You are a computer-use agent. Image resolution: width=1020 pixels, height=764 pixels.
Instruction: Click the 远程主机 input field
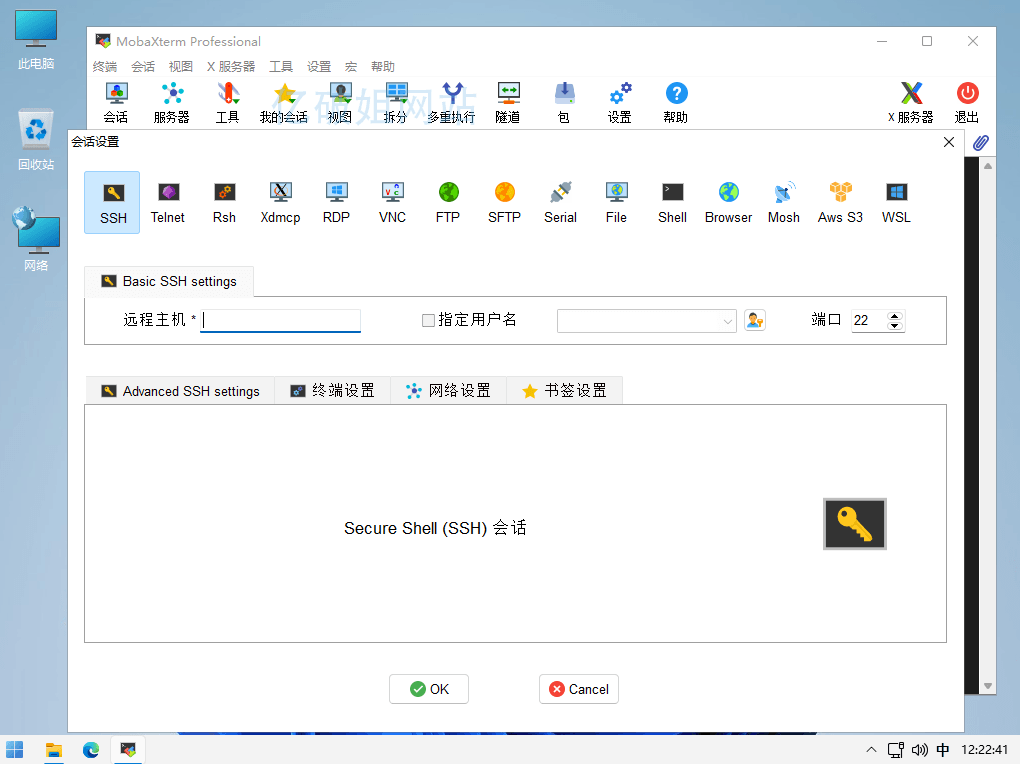click(x=280, y=321)
